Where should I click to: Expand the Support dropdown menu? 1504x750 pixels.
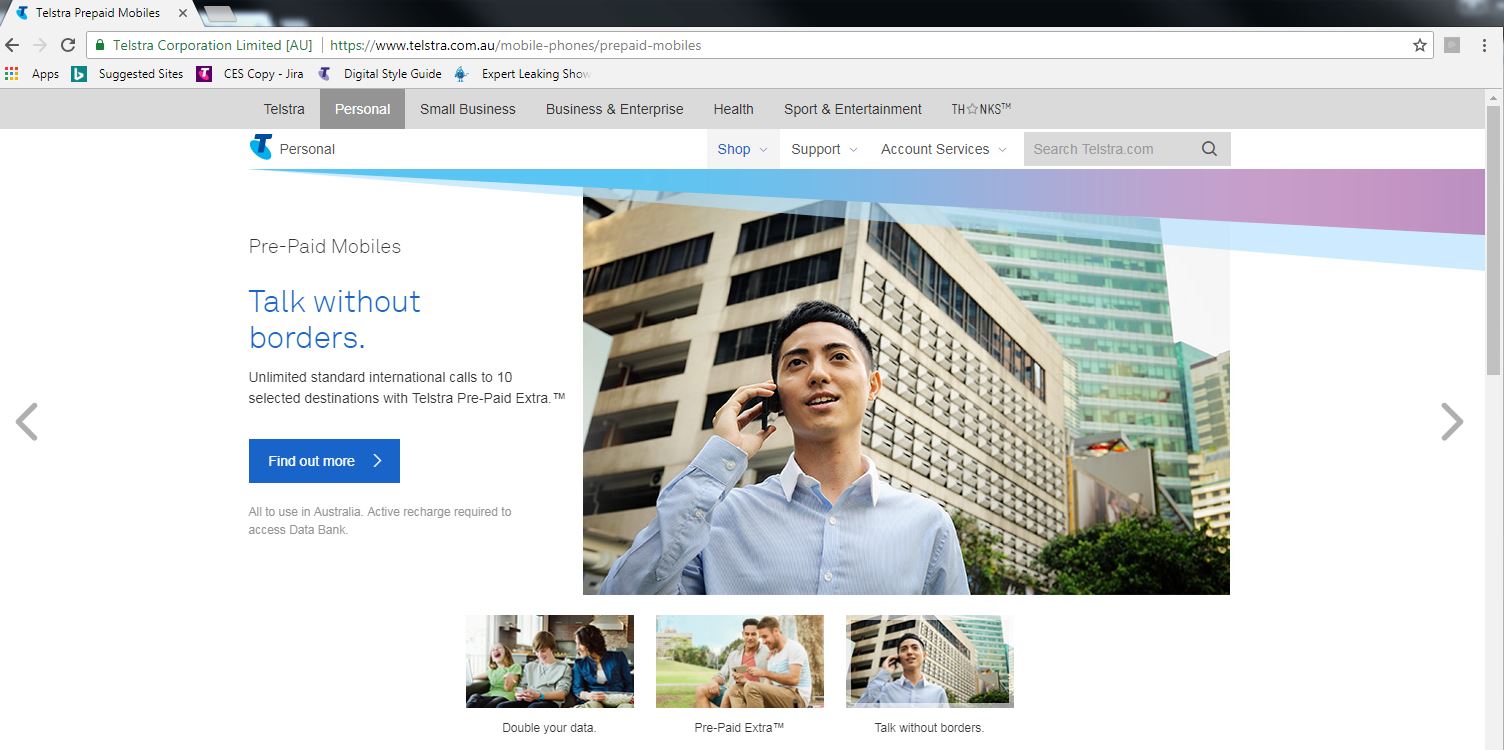point(824,149)
